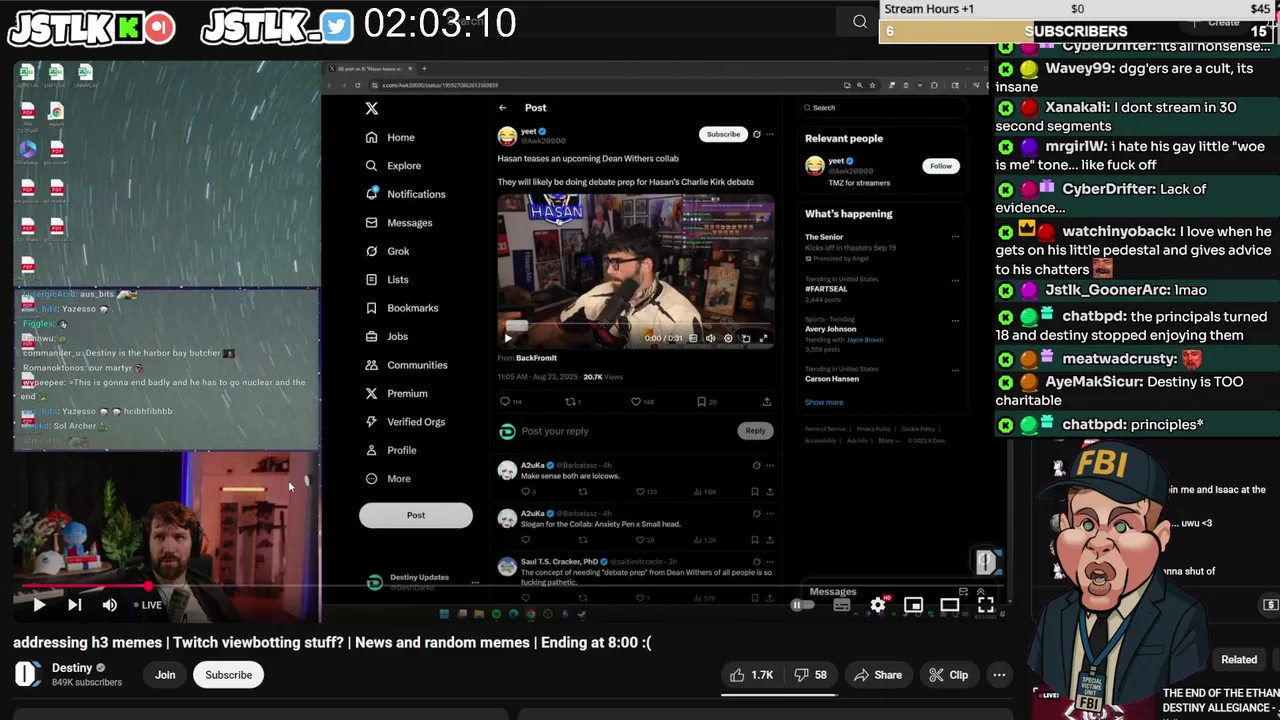Open more actions three-dot menu
The width and height of the screenshot is (1280, 720).
[x=999, y=675]
